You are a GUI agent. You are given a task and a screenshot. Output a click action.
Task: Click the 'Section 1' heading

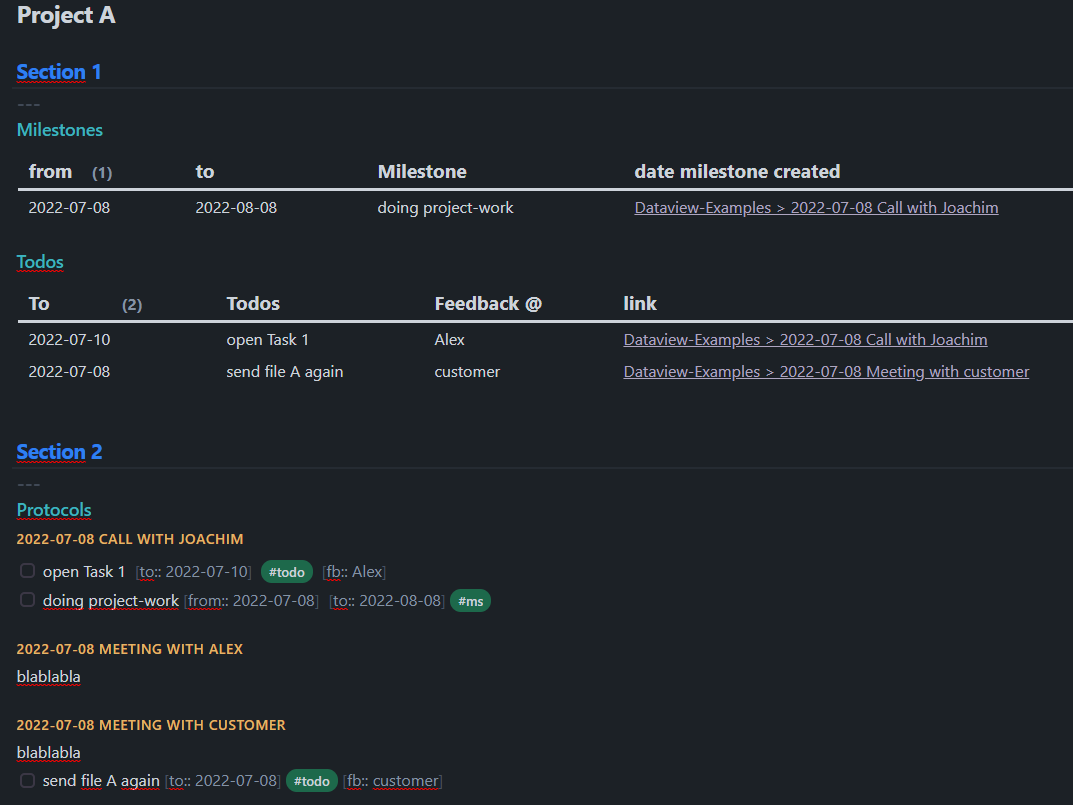coord(59,72)
